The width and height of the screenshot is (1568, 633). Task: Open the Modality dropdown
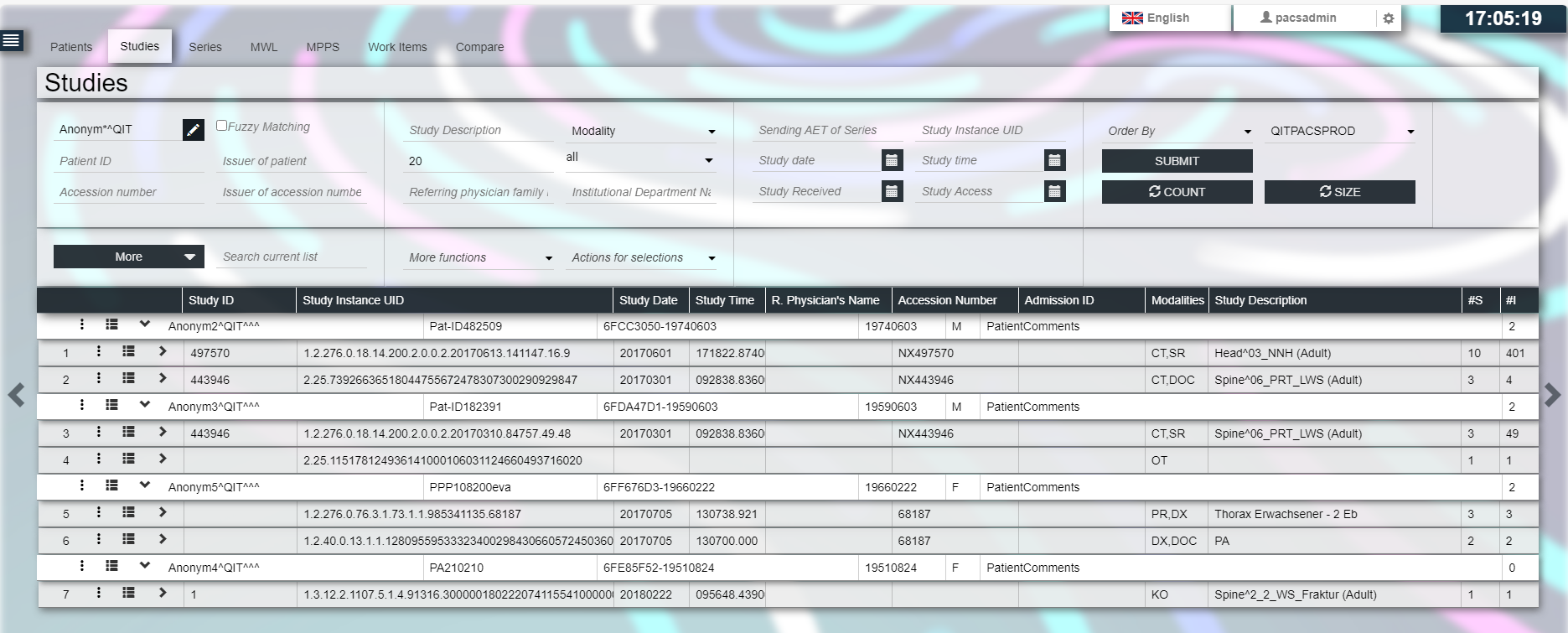[x=642, y=131]
